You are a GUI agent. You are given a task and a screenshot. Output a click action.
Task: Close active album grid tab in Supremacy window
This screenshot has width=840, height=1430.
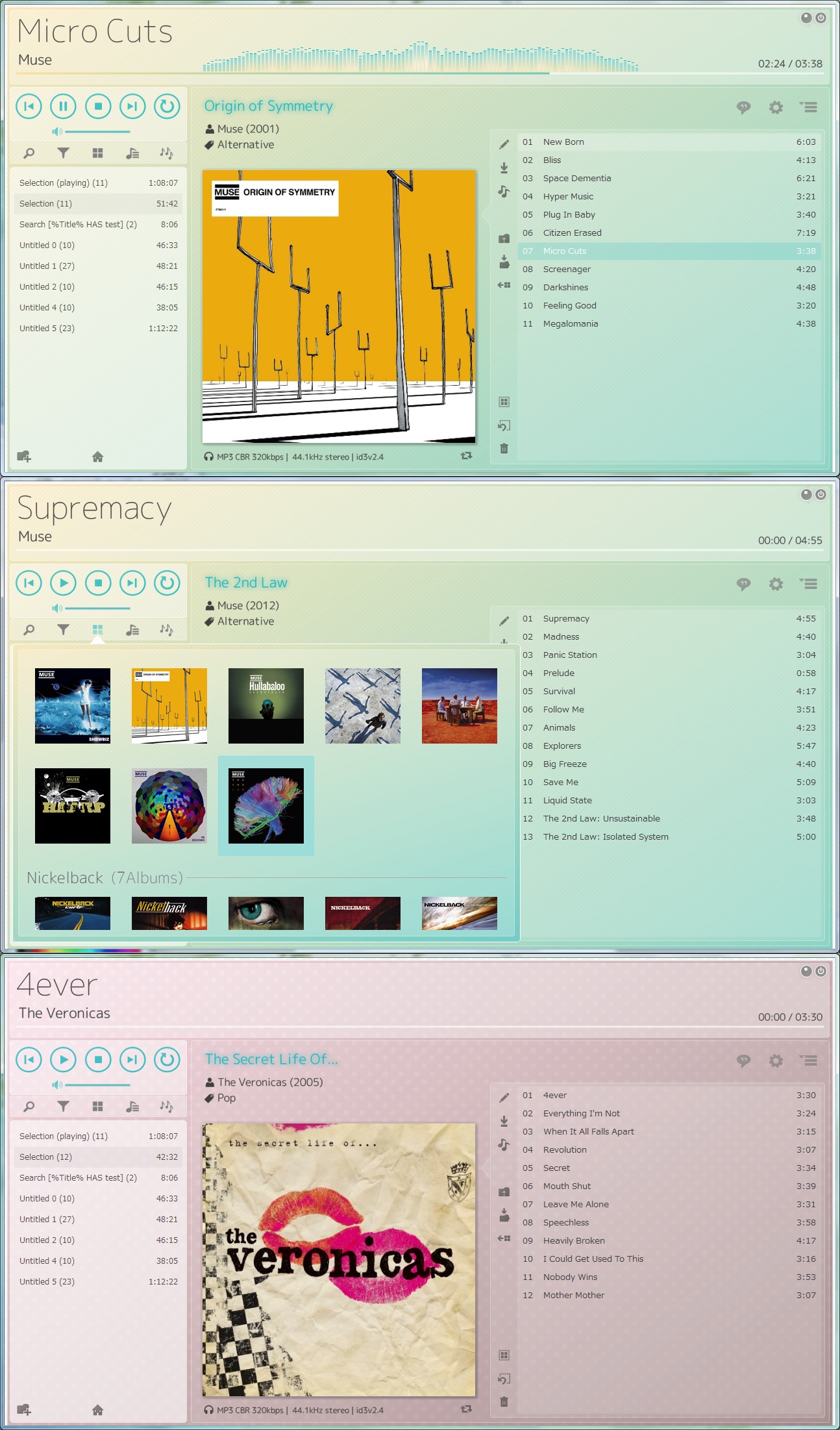click(97, 630)
